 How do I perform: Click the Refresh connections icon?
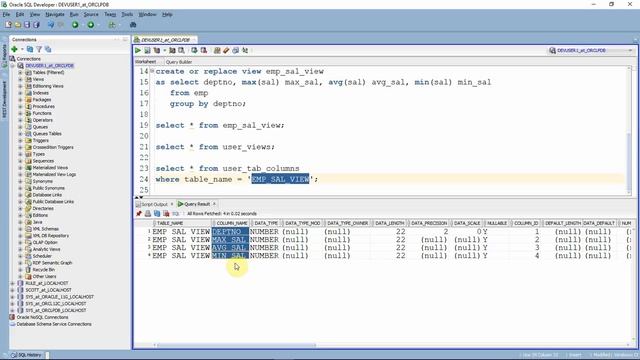[x=30, y=49]
